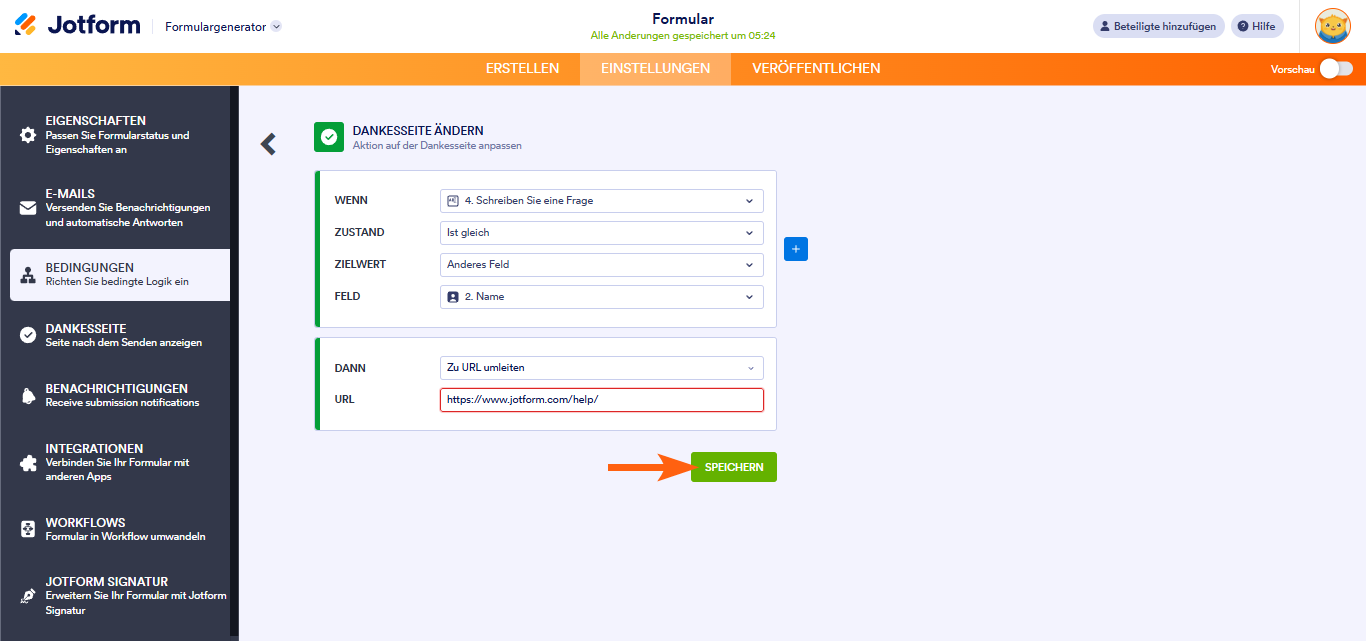Click the back arrow chevron
Image resolution: width=1366 pixels, height=641 pixels.
(x=268, y=144)
